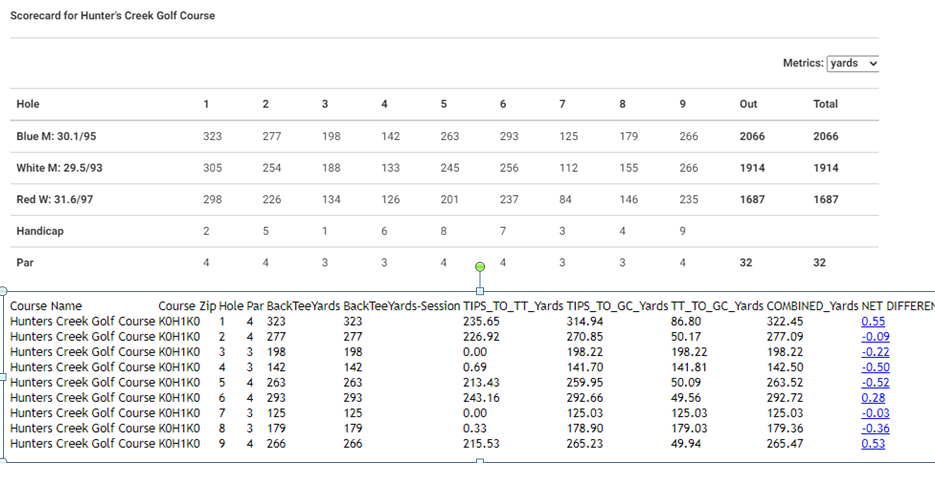Click White tee hole 1 yardage 305

click(x=212, y=168)
